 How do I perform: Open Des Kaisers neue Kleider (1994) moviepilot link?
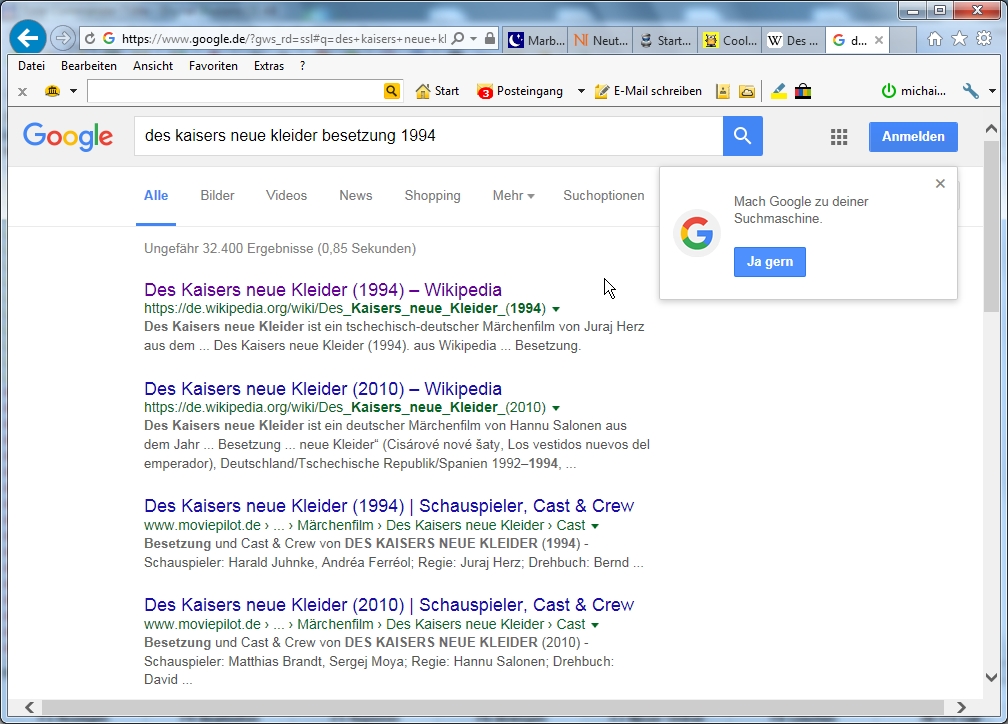(x=388, y=506)
